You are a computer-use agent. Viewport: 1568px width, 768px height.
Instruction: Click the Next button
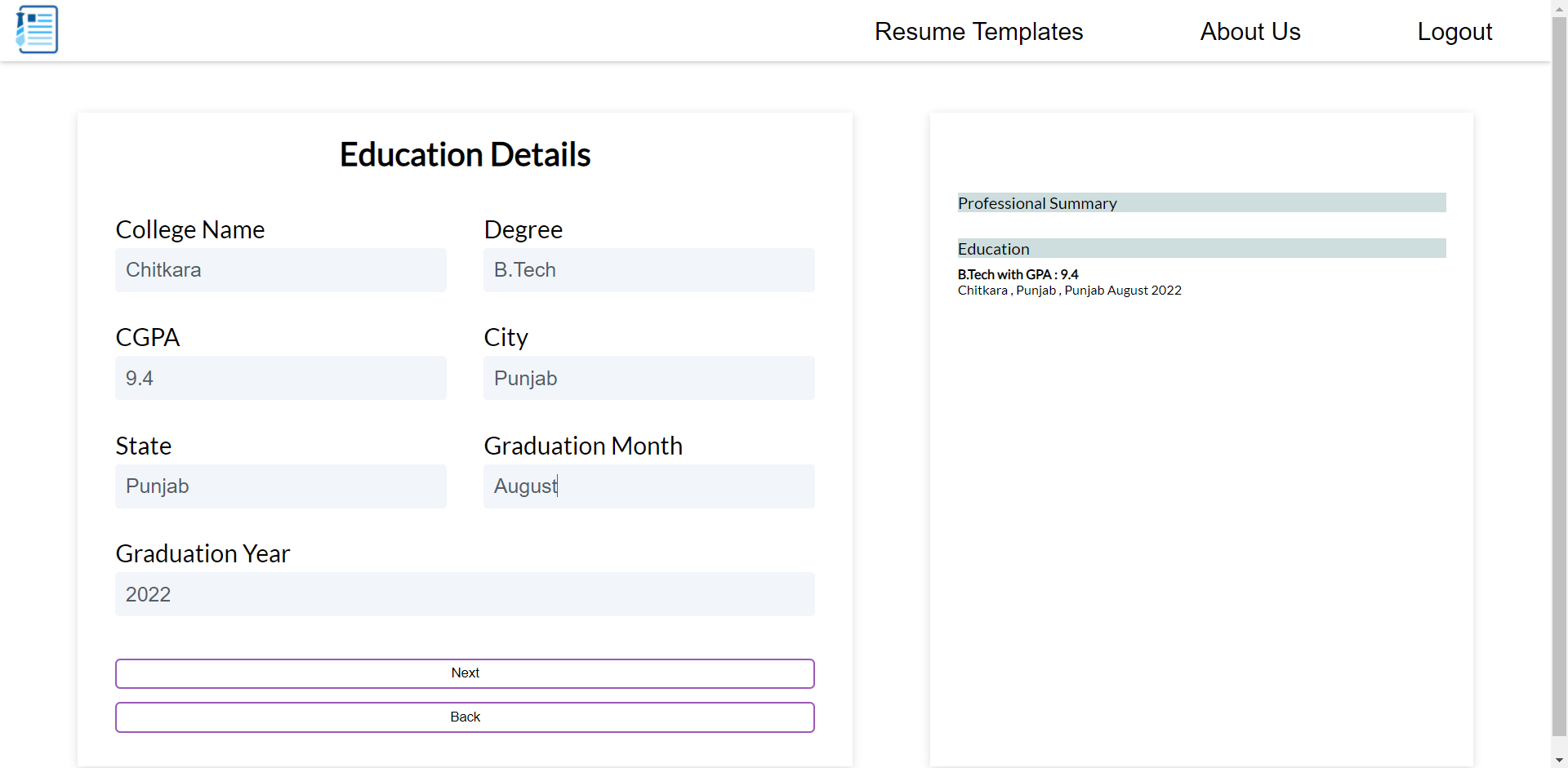coord(465,673)
